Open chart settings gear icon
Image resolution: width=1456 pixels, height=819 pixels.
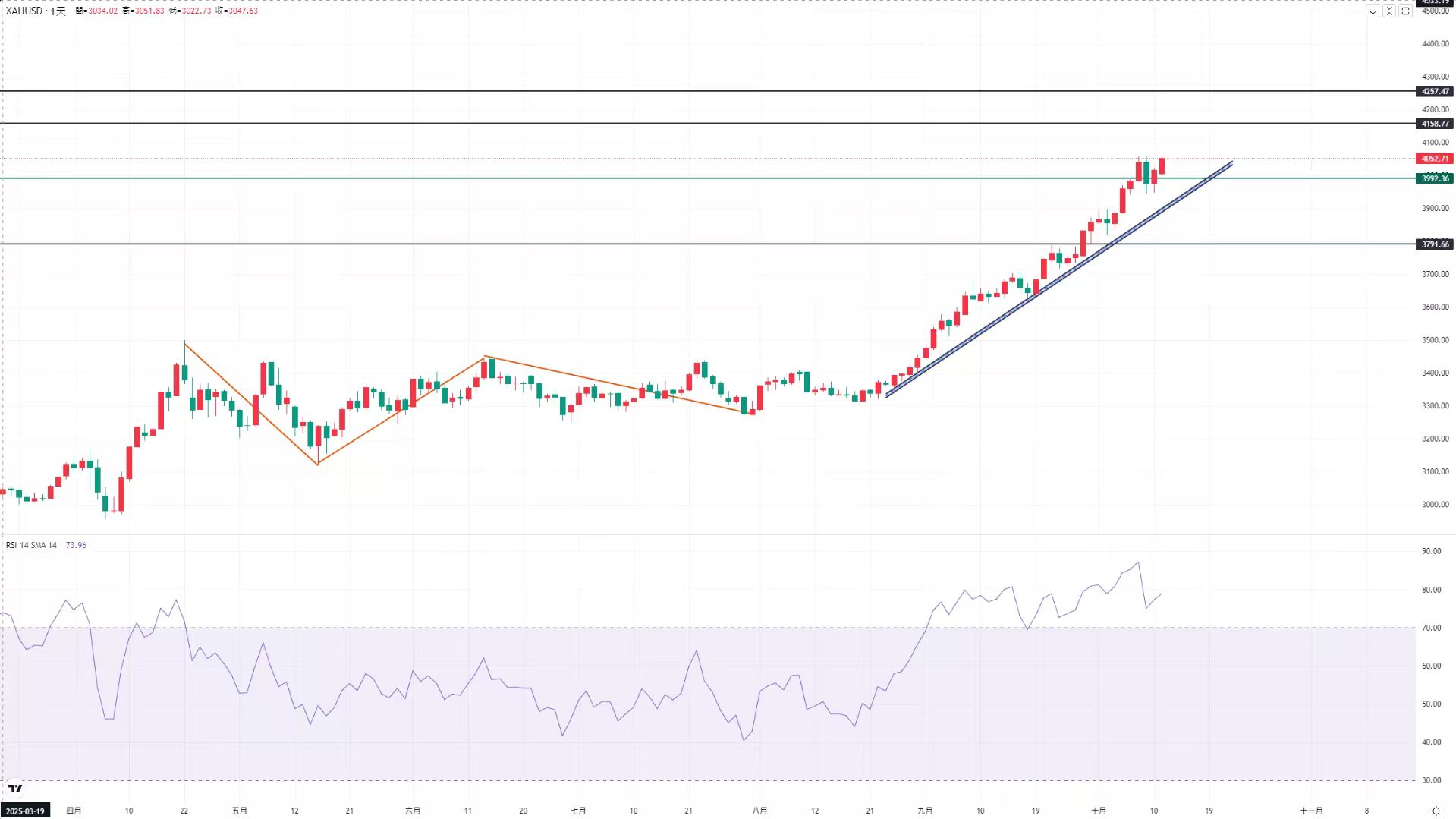click(1436, 811)
